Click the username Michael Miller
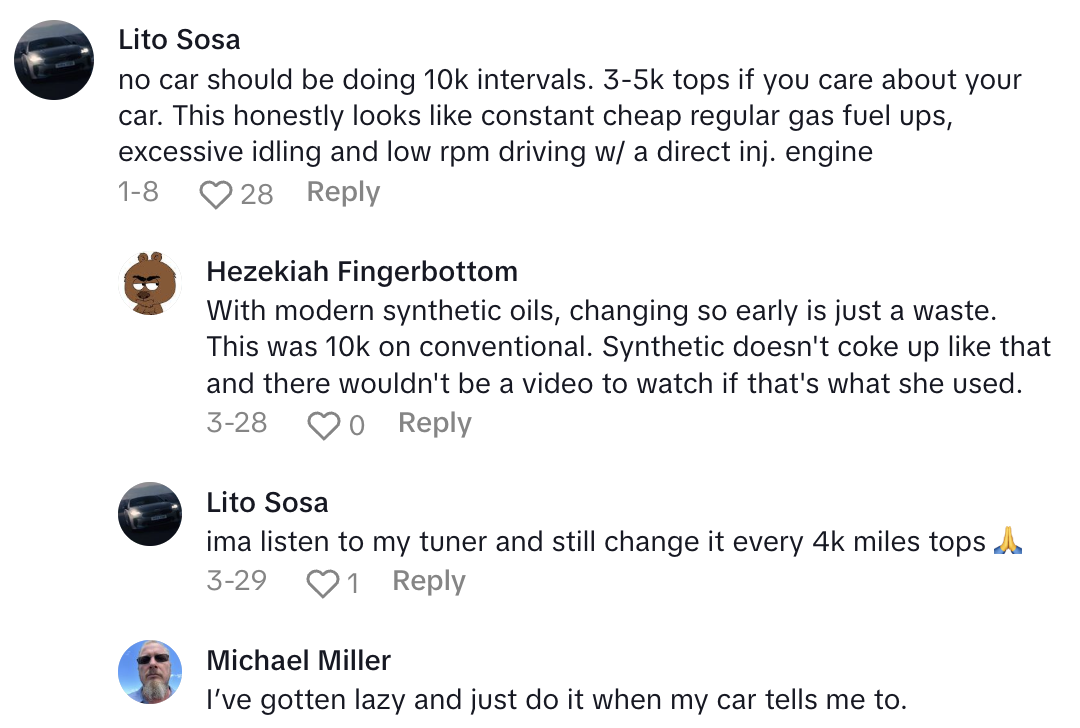Screen dimensions: 1080x728 point(297,660)
